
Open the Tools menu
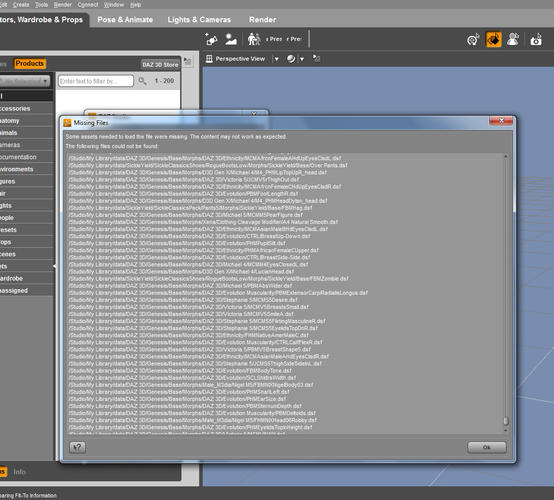pyautogui.click(x=41, y=5)
